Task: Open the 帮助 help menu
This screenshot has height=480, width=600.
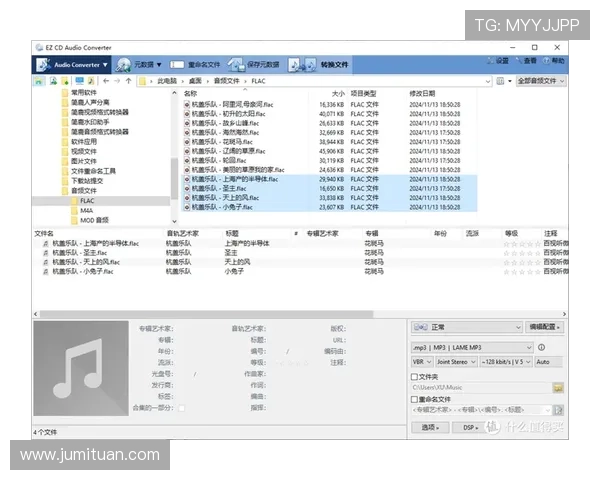Action: click(554, 60)
